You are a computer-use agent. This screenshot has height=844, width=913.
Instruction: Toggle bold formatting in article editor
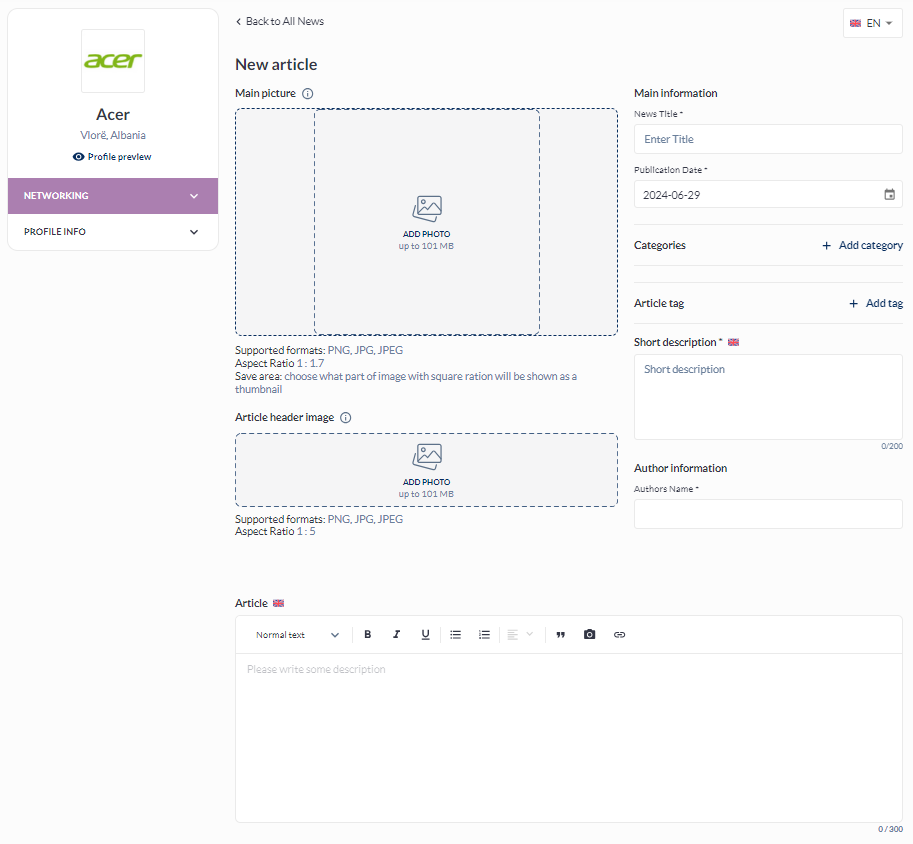pyautogui.click(x=368, y=635)
